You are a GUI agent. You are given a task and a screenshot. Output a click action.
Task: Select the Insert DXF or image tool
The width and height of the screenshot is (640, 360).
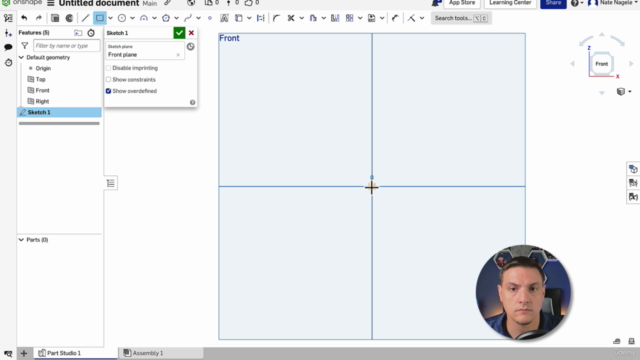(371, 18)
